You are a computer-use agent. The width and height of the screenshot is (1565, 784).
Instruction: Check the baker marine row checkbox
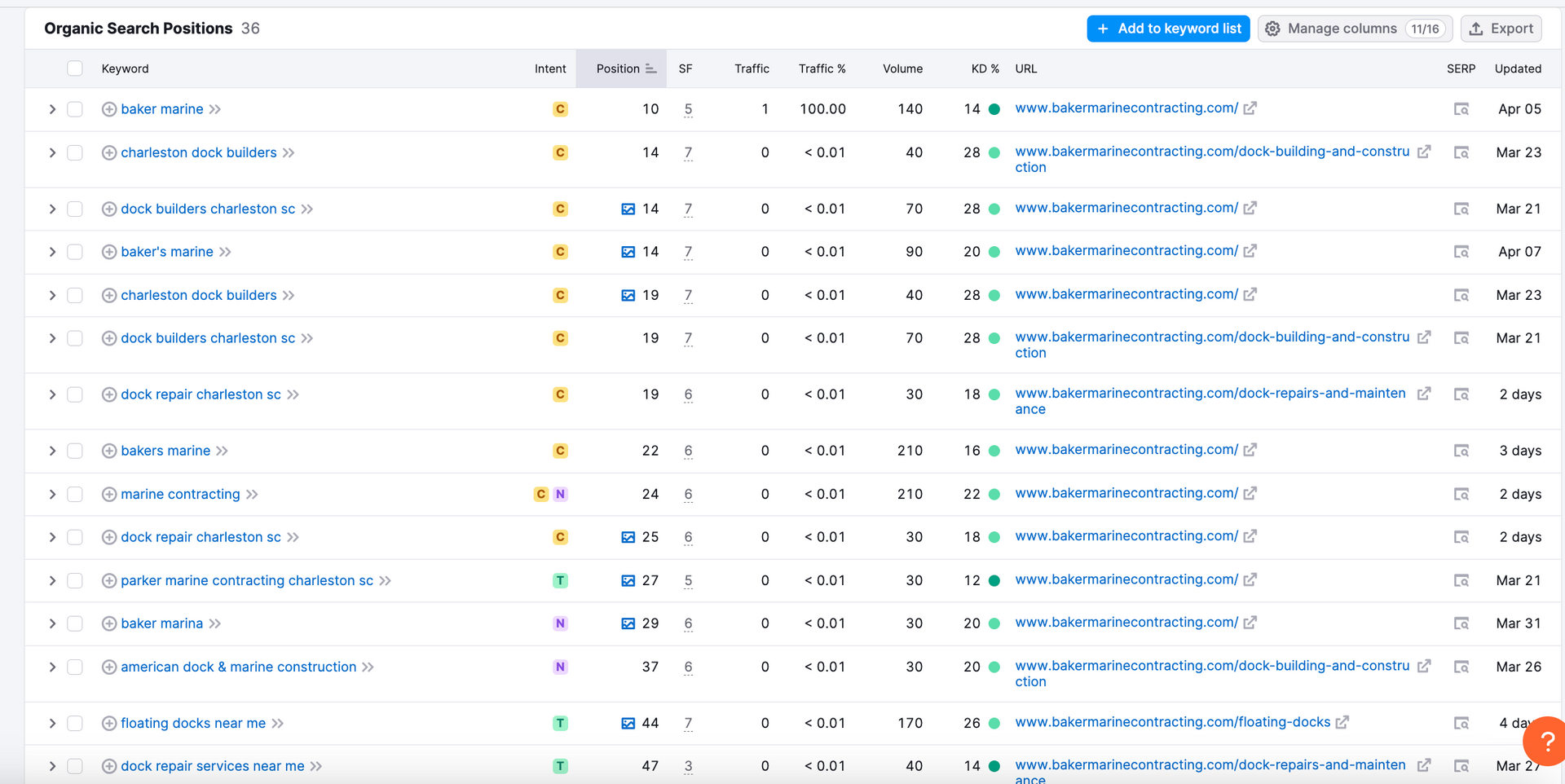pos(75,109)
